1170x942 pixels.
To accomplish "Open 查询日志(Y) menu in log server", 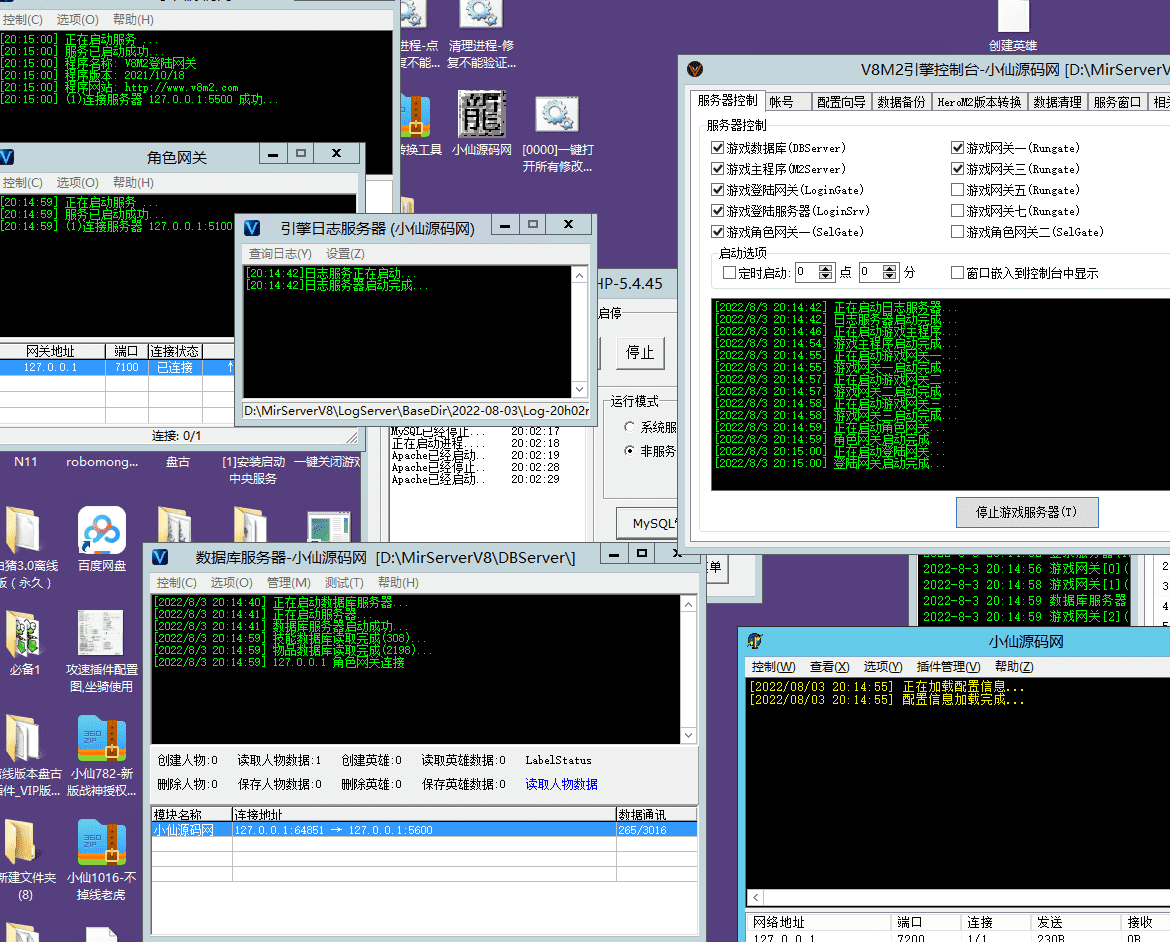I will 280,254.
